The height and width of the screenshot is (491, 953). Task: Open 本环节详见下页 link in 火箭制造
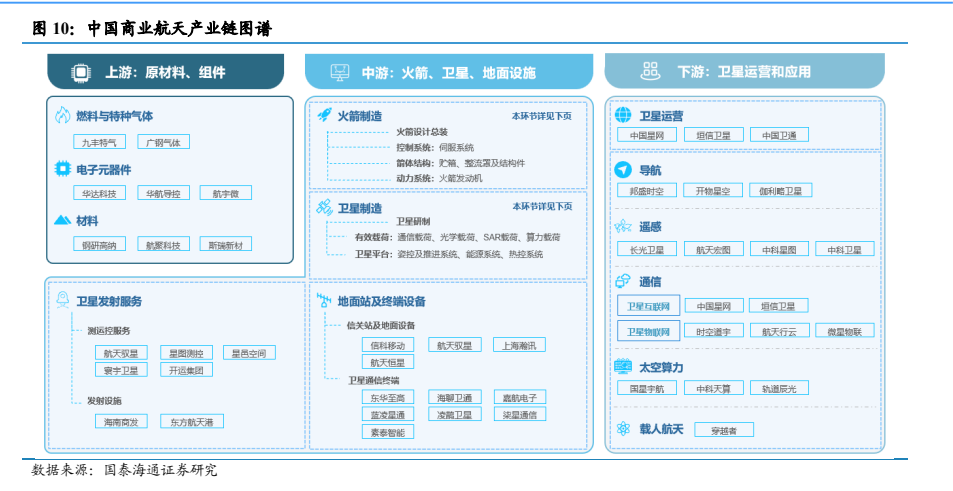(542, 115)
